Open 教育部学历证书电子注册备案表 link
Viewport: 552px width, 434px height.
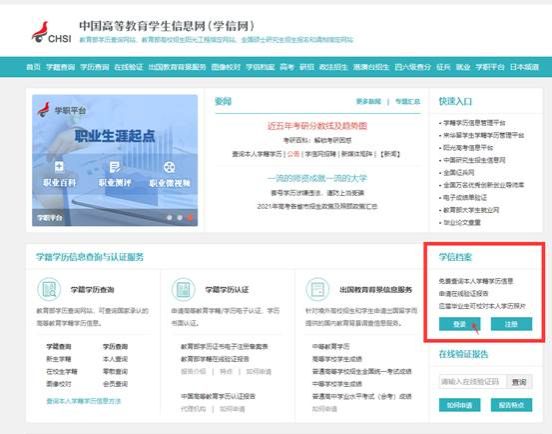click(x=225, y=346)
